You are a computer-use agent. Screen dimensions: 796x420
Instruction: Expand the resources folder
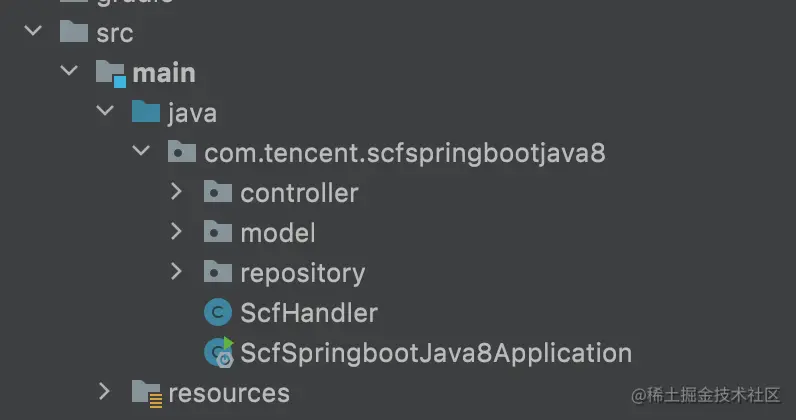click(x=105, y=392)
